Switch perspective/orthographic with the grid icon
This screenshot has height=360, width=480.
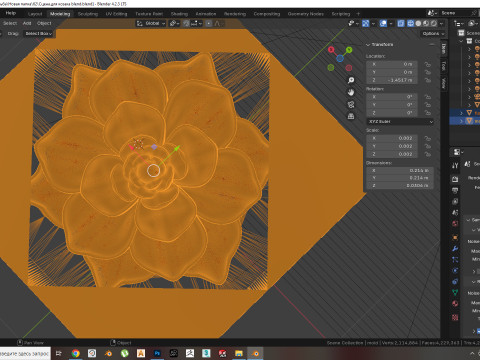351,116
